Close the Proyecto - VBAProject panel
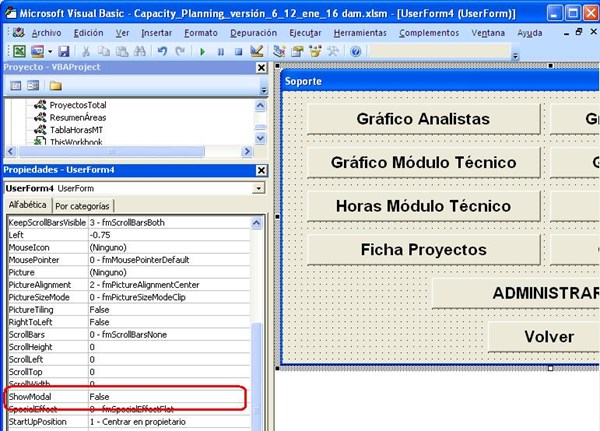This screenshot has height=431, width=600. (261, 67)
